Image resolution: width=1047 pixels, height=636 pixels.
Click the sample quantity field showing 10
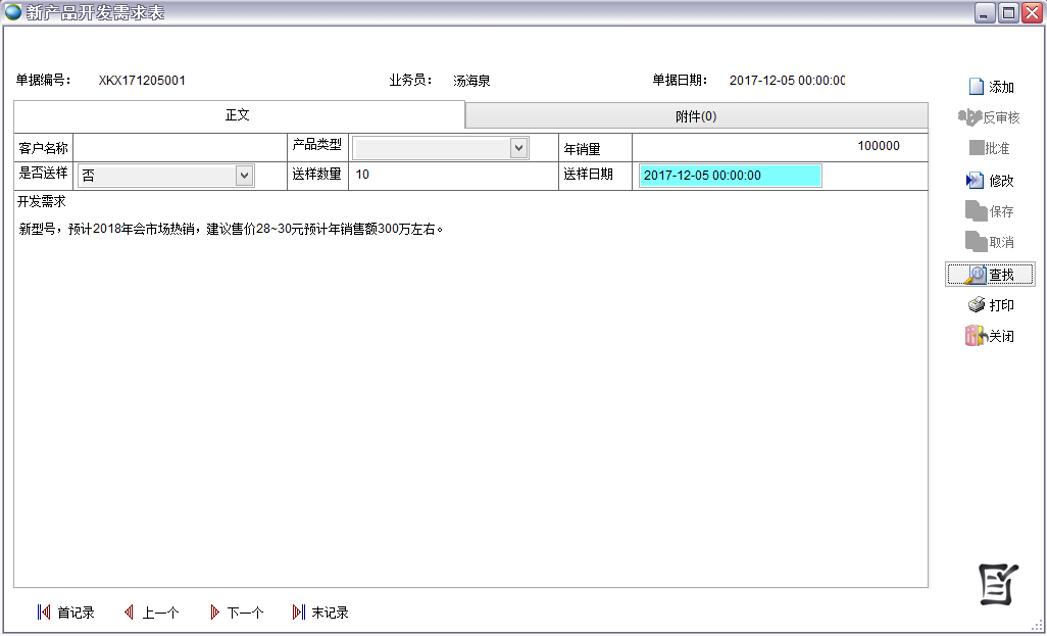coord(450,175)
